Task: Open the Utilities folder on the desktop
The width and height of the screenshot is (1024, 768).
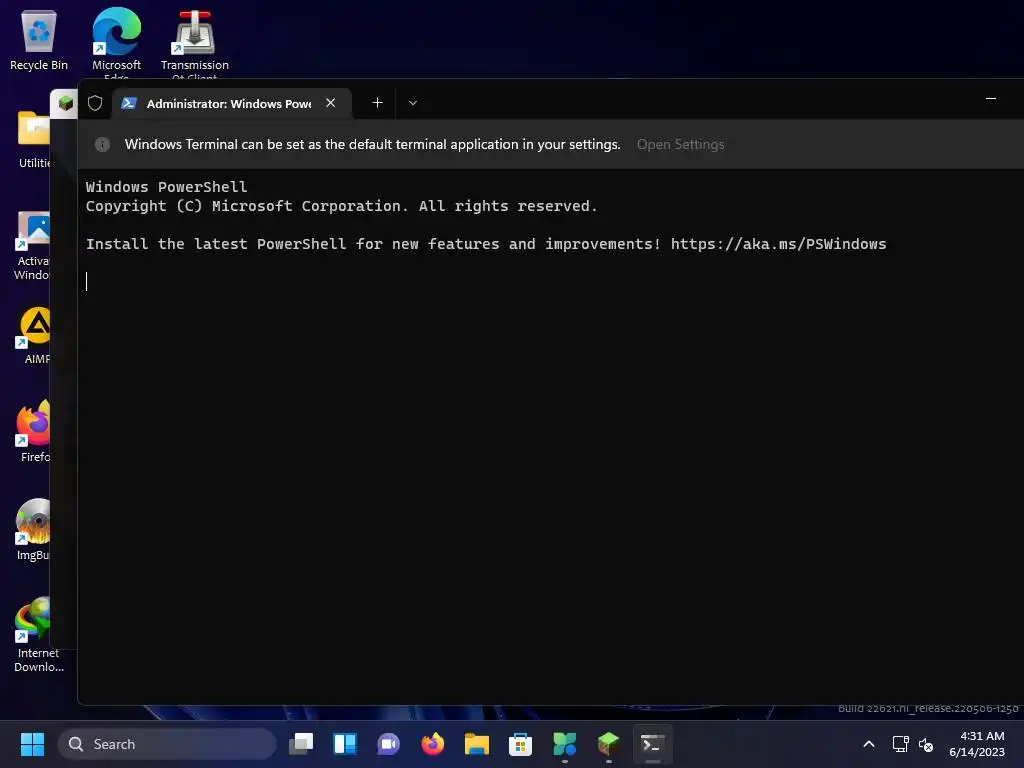Action: coord(34,138)
